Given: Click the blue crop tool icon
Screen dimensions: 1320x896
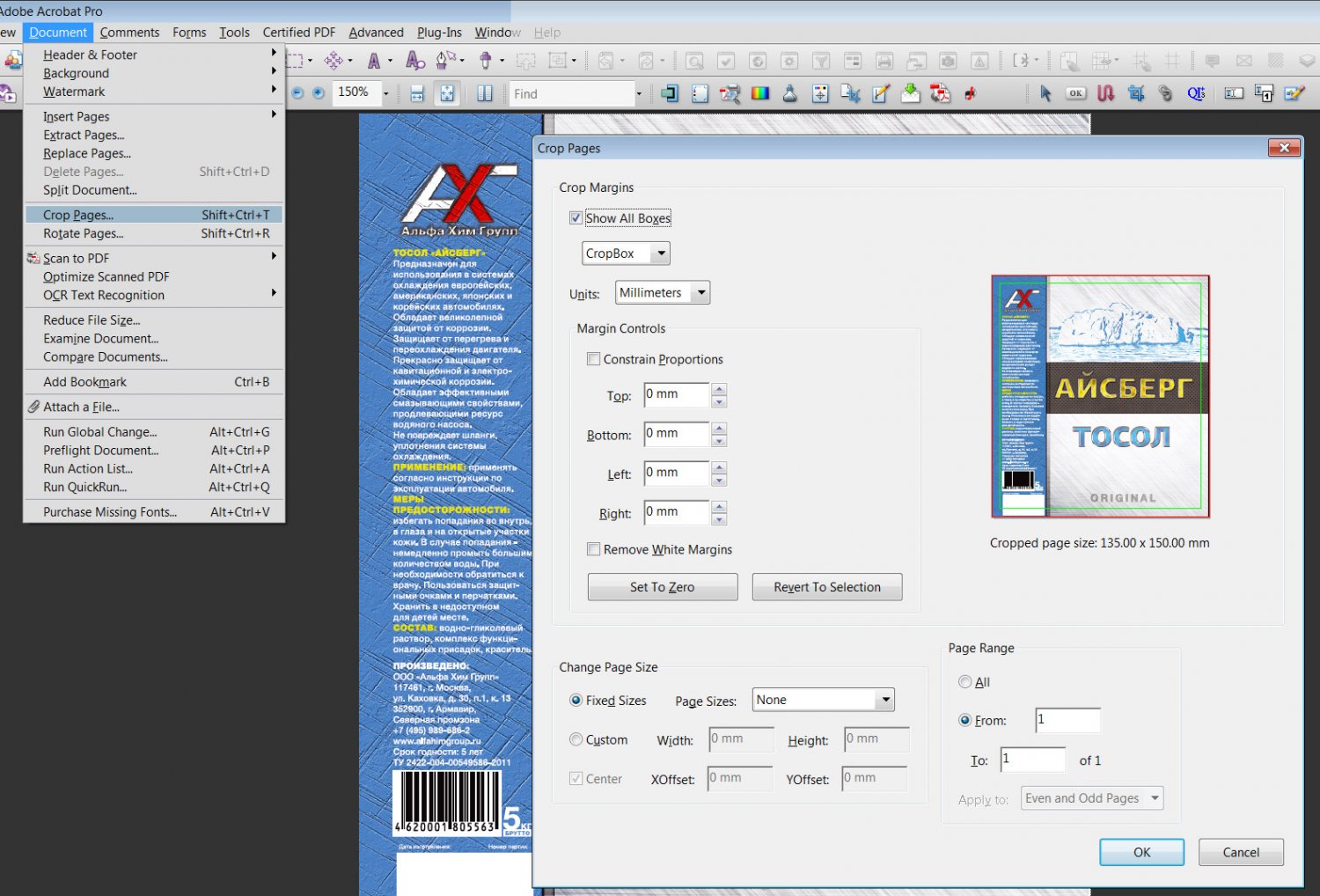Looking at the screenshot, I should pyautogui.click(x=1136, y=93).
